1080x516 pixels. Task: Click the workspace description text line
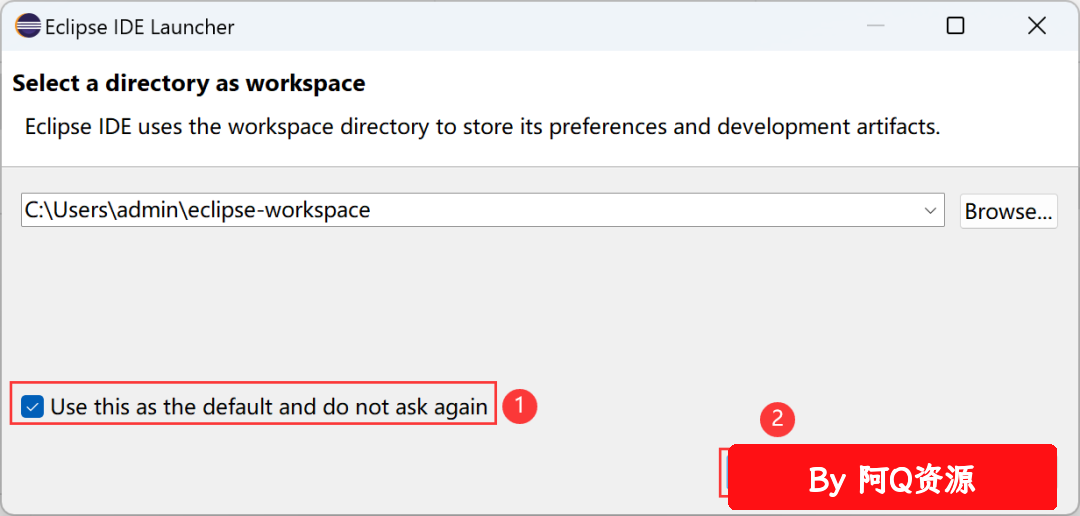click(483, 127)
